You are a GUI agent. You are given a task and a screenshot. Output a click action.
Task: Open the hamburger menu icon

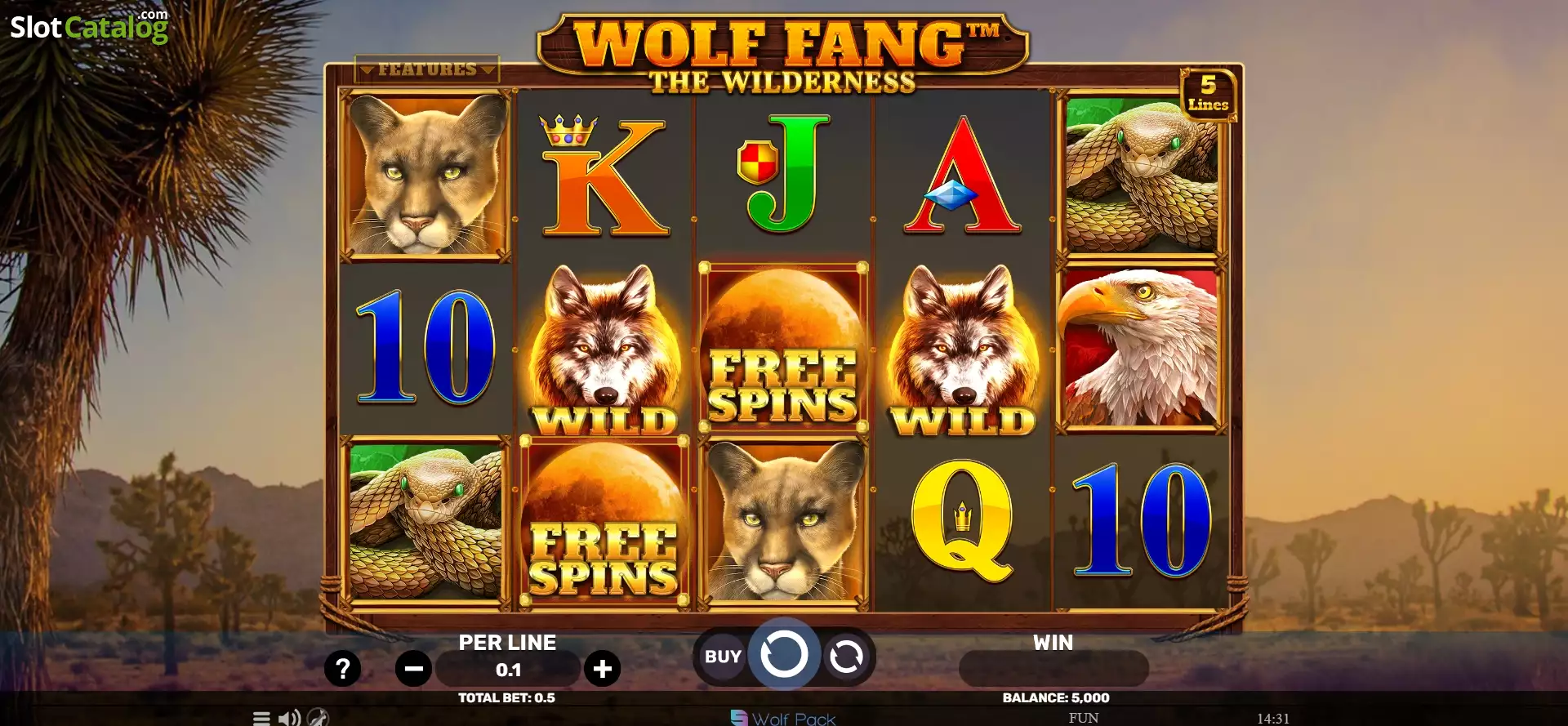pyautogui.click(x=261, y=718)
